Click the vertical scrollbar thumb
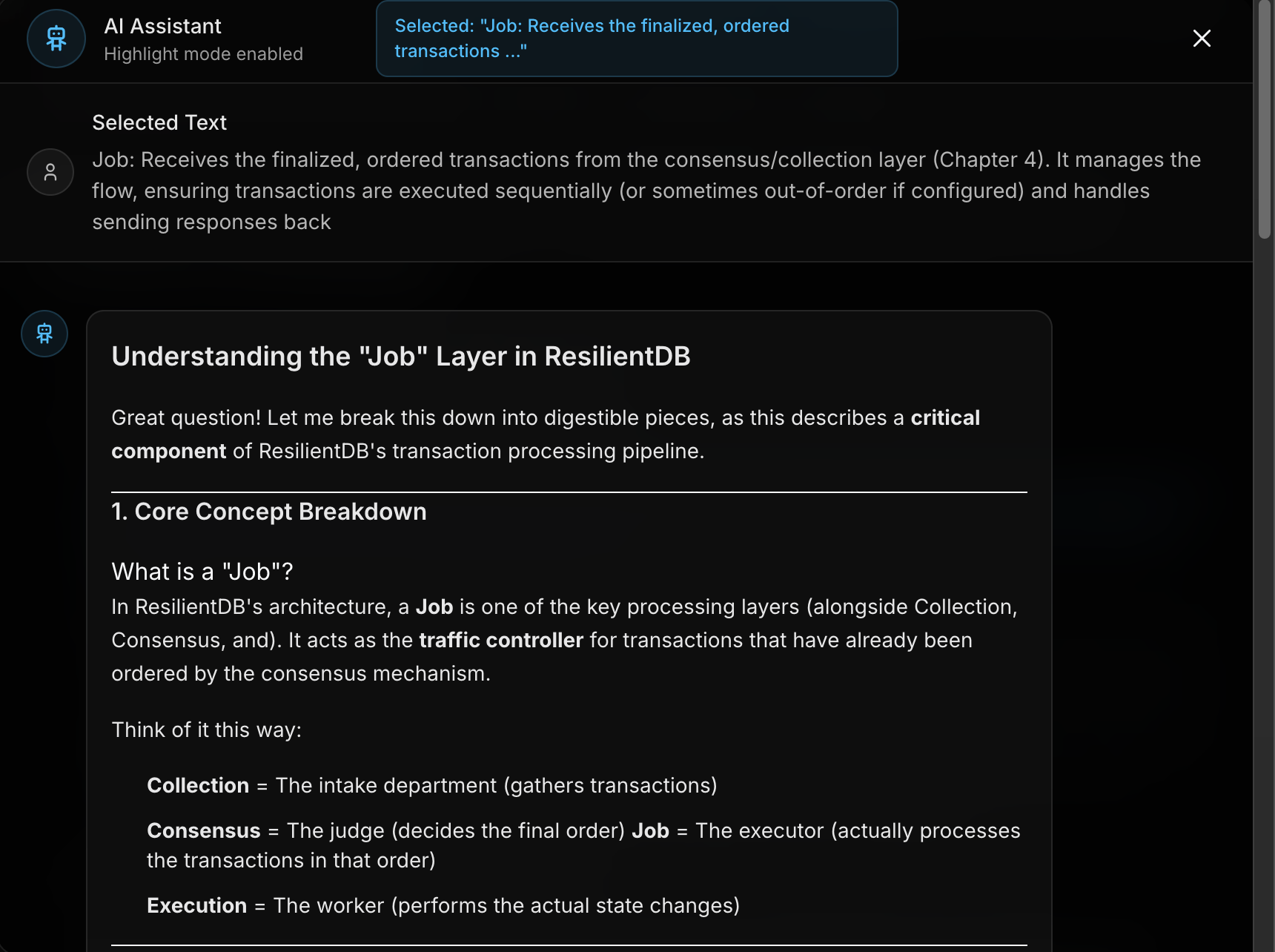This screenshot has height=952, width=1275. click(x=1265, y=119)
